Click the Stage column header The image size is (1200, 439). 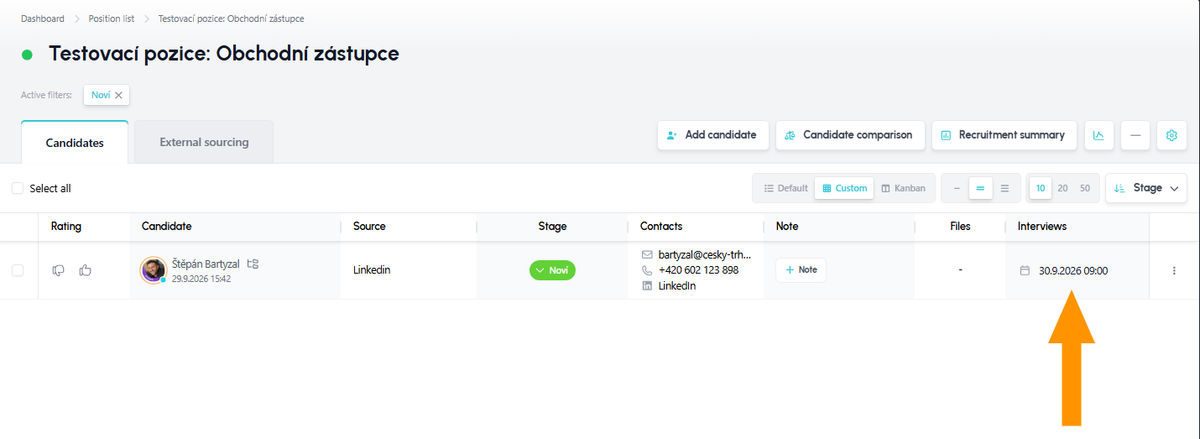552,227
